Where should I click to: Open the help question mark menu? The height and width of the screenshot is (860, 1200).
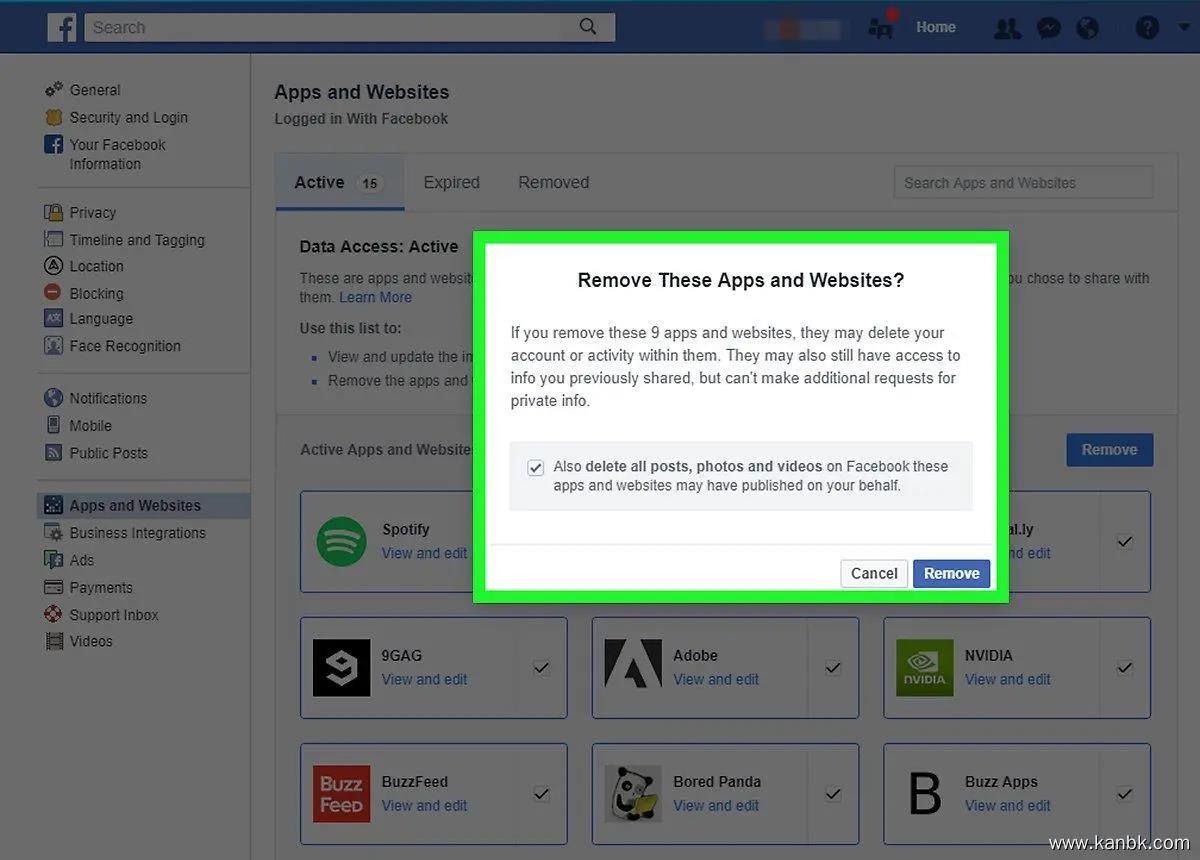[x=1147, y=28]
